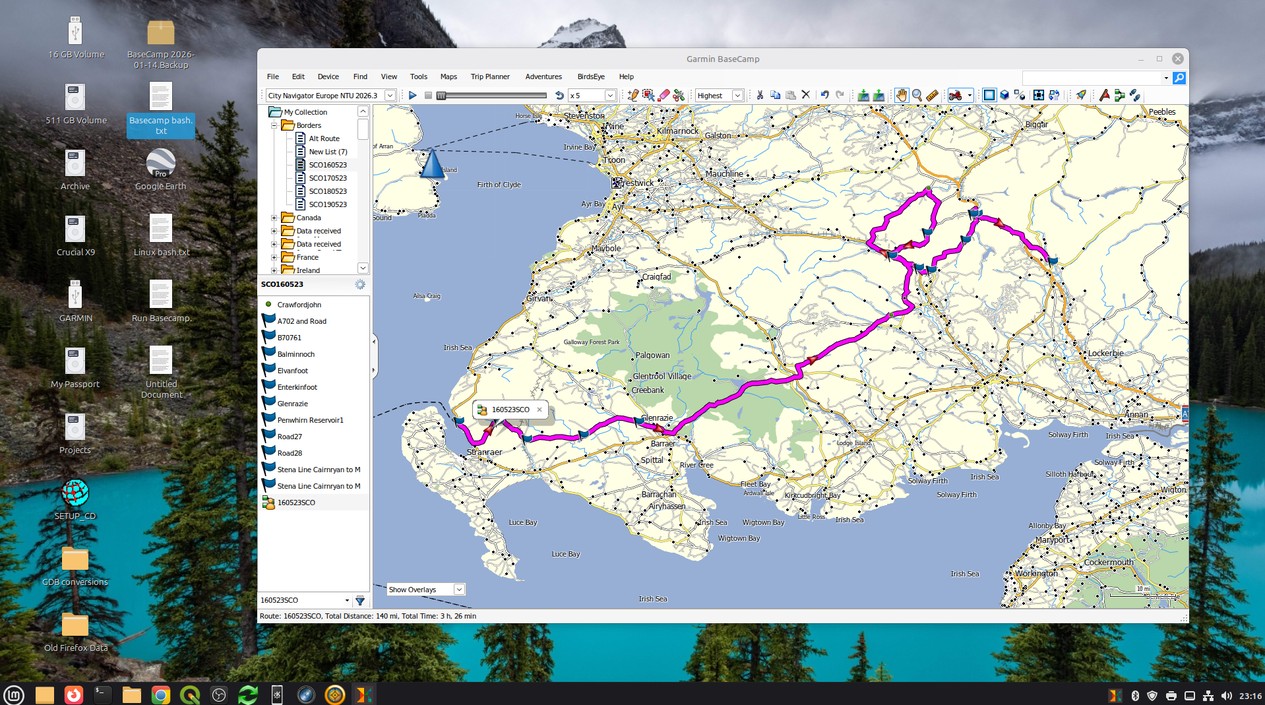Viewport: 1265px width, 705px height.
Task: Open the BirdsEye menu
Action: pos(591,76)
